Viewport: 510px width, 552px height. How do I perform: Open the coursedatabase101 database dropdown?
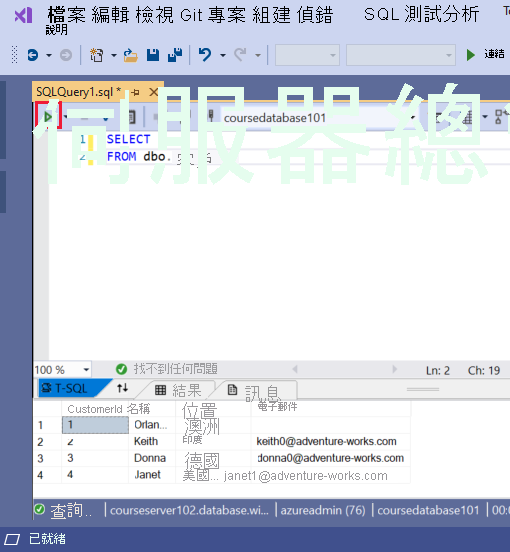click(x=319, y=118)
